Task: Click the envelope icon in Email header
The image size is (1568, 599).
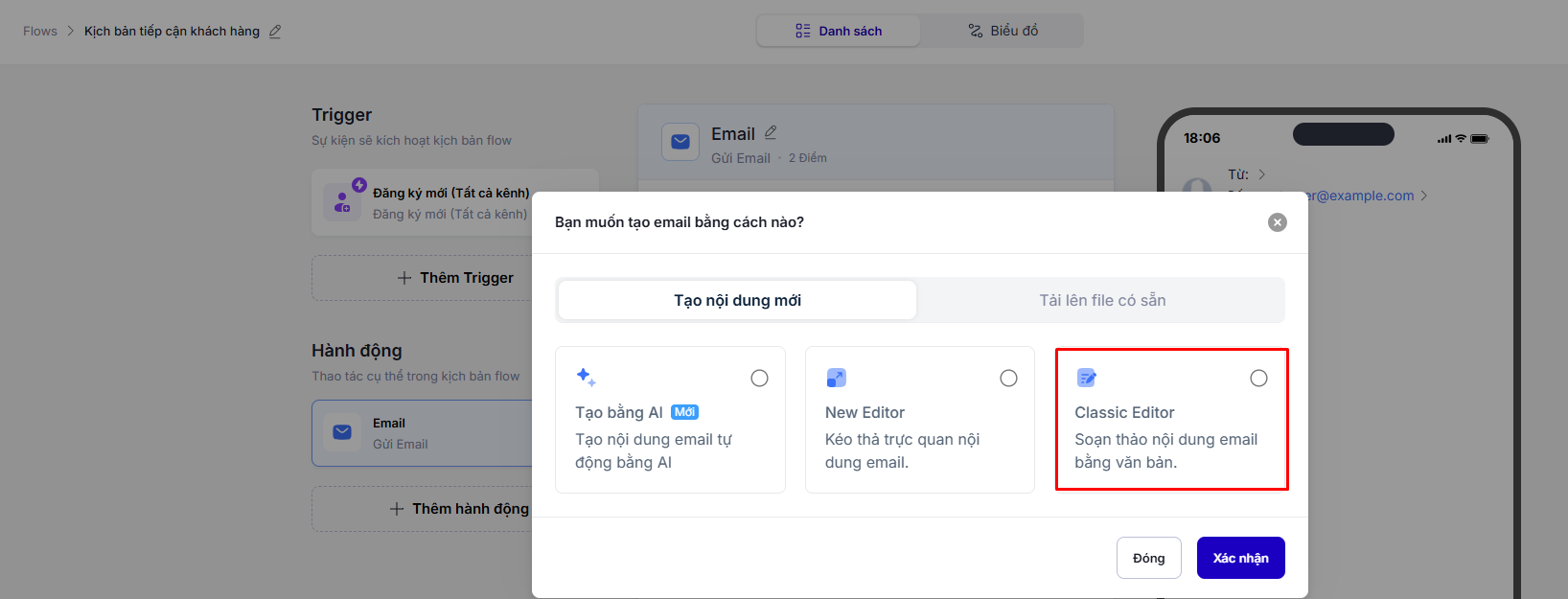Action: click(680, 142)
